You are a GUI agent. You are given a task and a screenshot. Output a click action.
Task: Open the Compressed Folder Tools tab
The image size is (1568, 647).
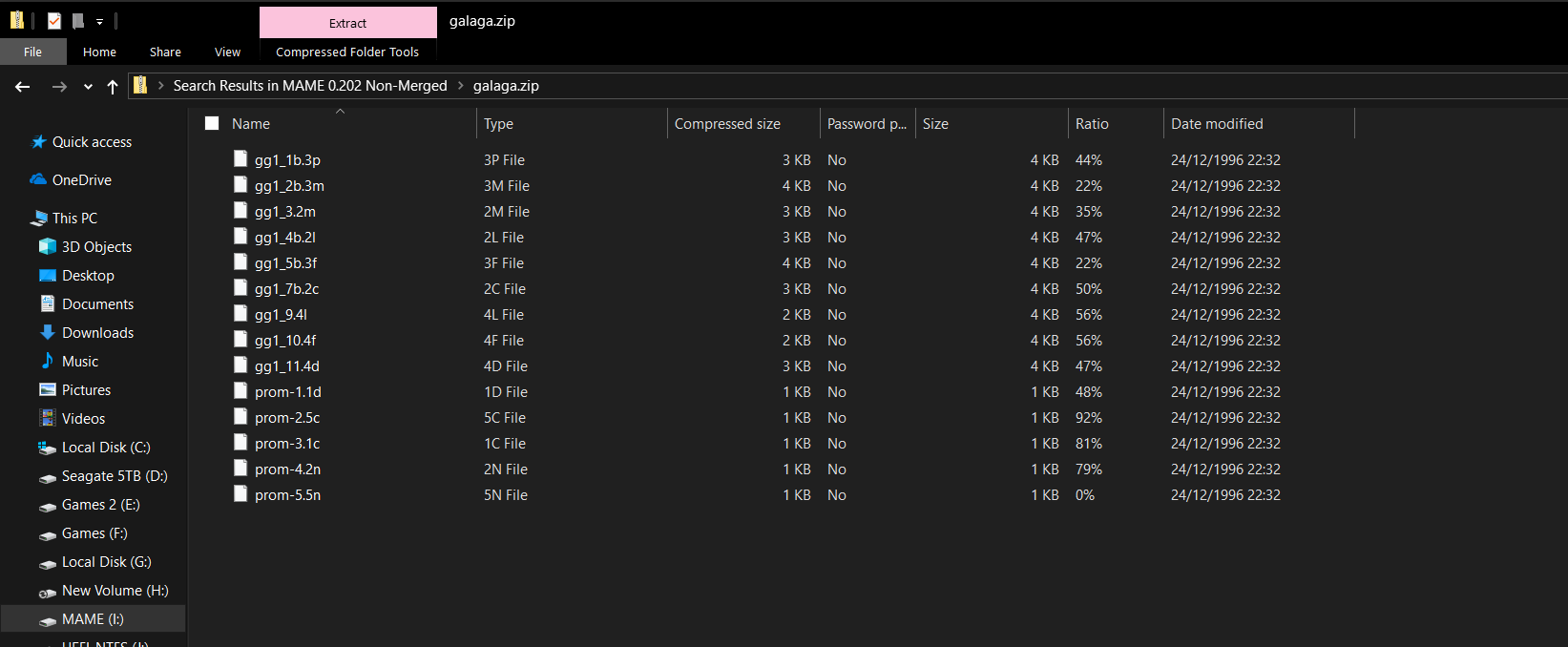(x=347, y=52)
